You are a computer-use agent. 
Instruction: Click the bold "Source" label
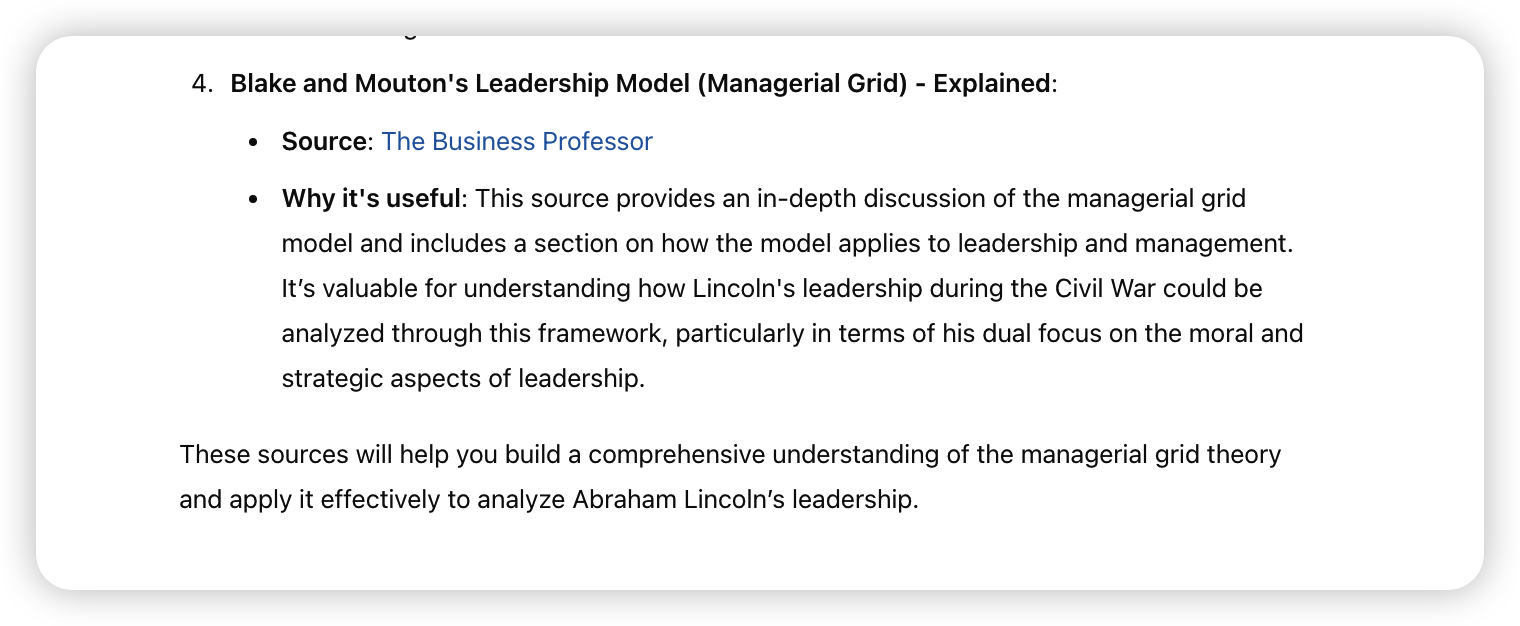[x=324, y=142]
